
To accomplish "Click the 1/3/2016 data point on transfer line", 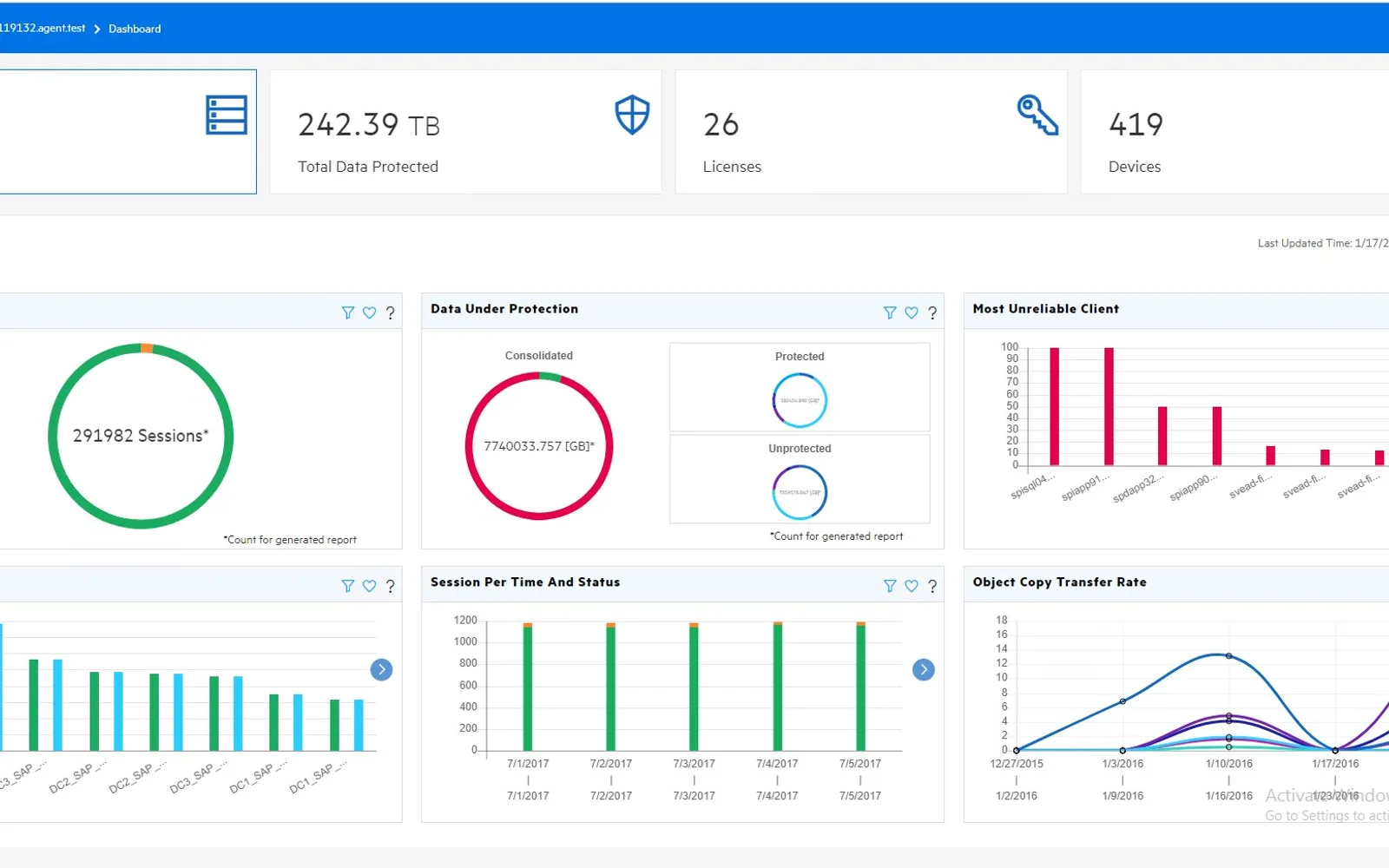I will point(1122,701).
